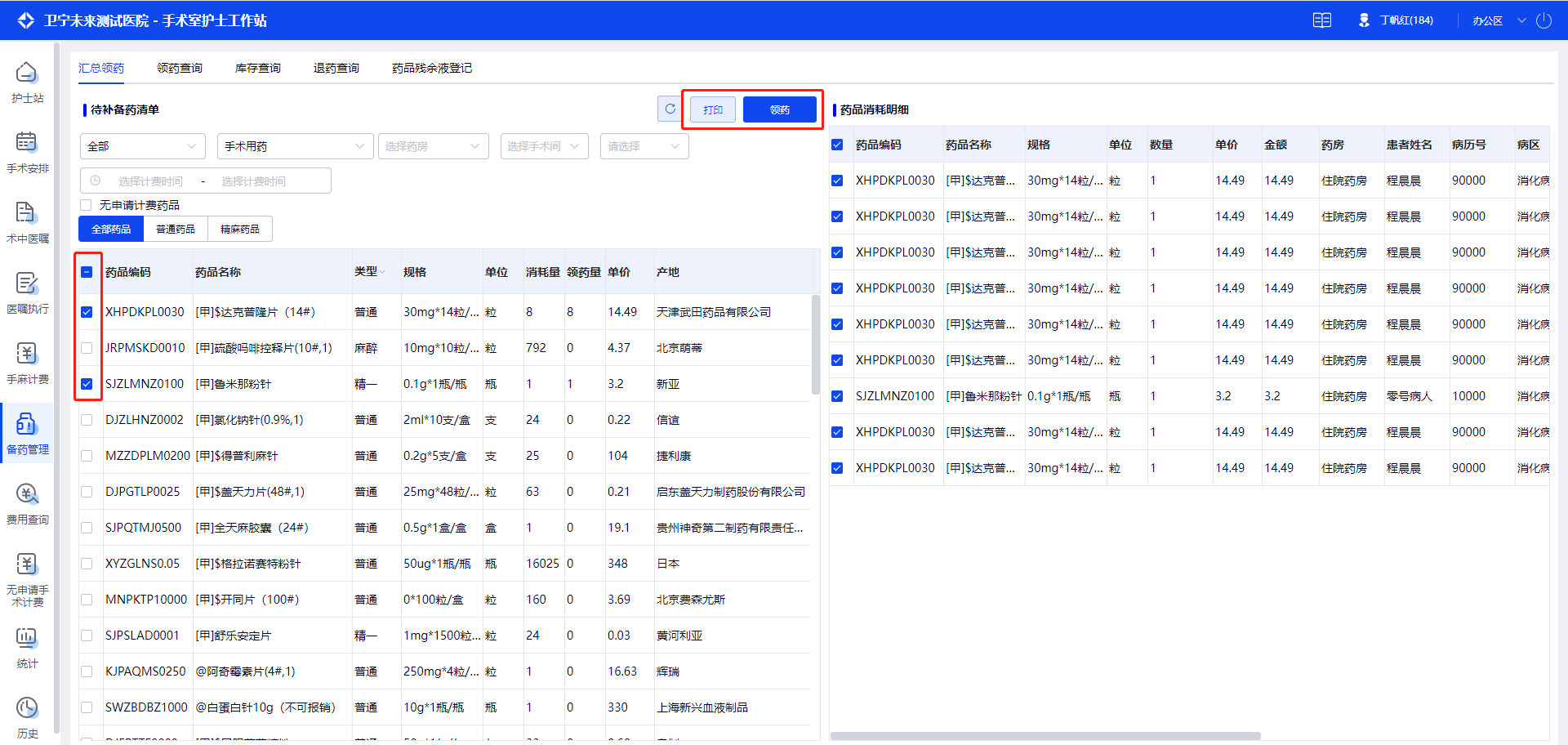Click the power/logout icon in header

tap(1543, 20)
